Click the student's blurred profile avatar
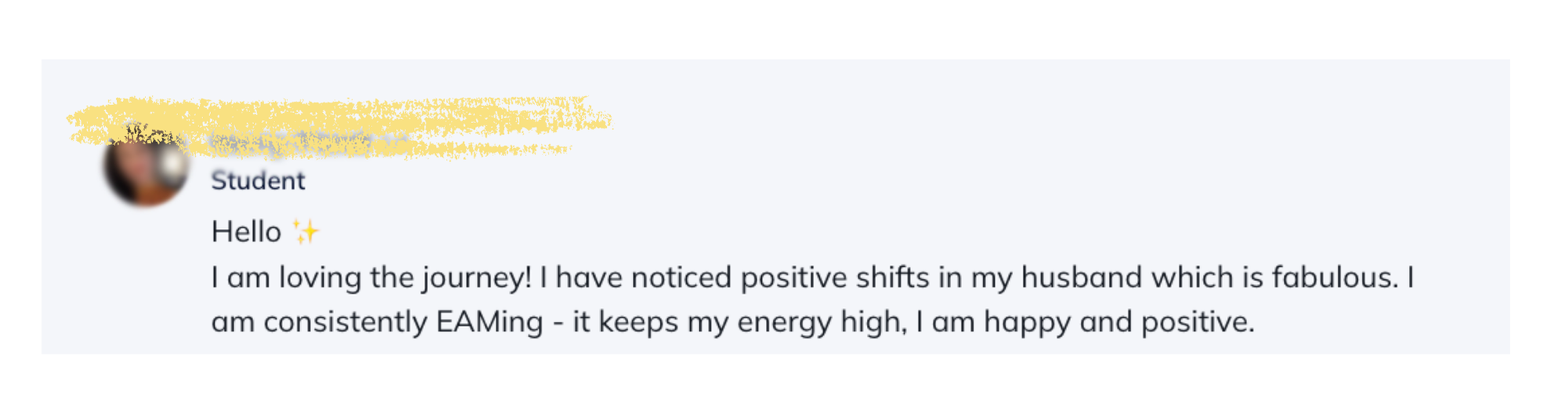Screen dimensions: 1568x414 [x=146, y=169]
